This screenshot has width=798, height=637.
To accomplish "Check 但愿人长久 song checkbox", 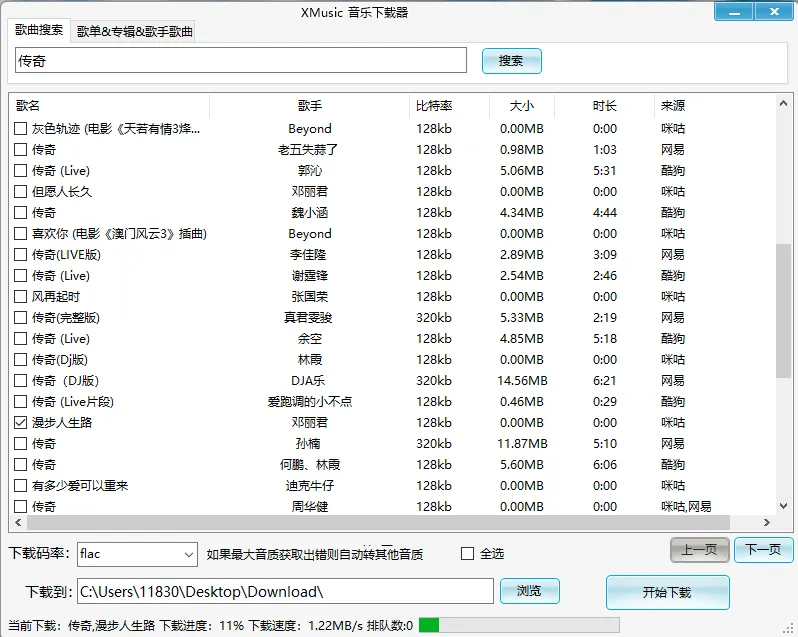I will [x=20, y=191].
